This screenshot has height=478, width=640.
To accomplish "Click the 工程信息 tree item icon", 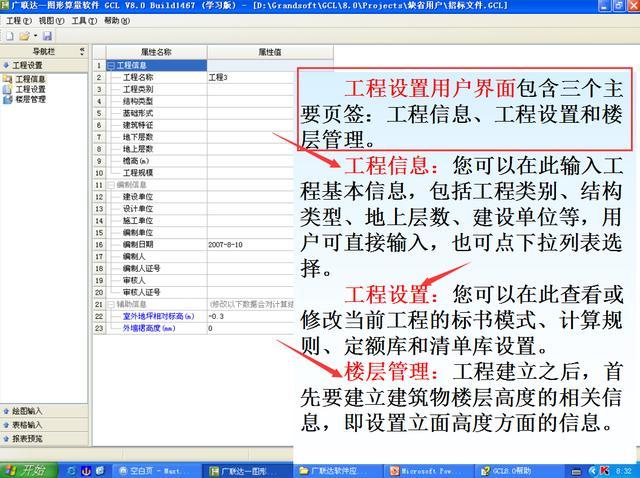I will [x=8, y=79].
